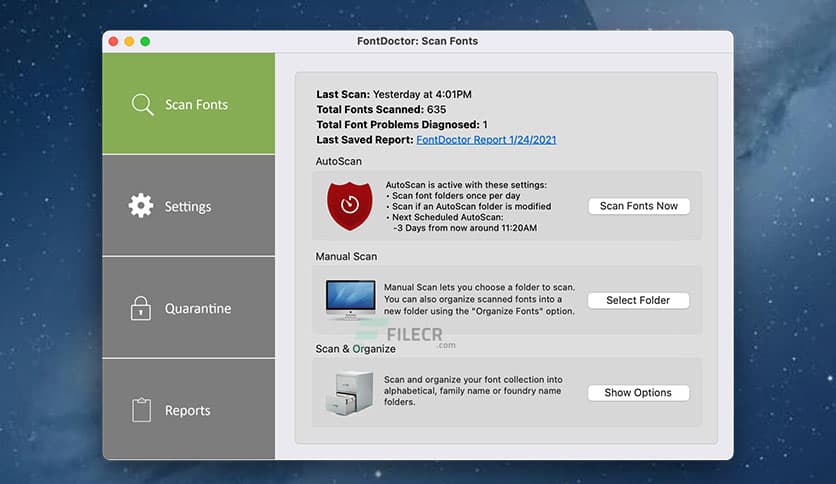The width and height of the screenshot is (836, 484).
Task: Click the 'AutoScan' section heading
Action: [339, 161]
